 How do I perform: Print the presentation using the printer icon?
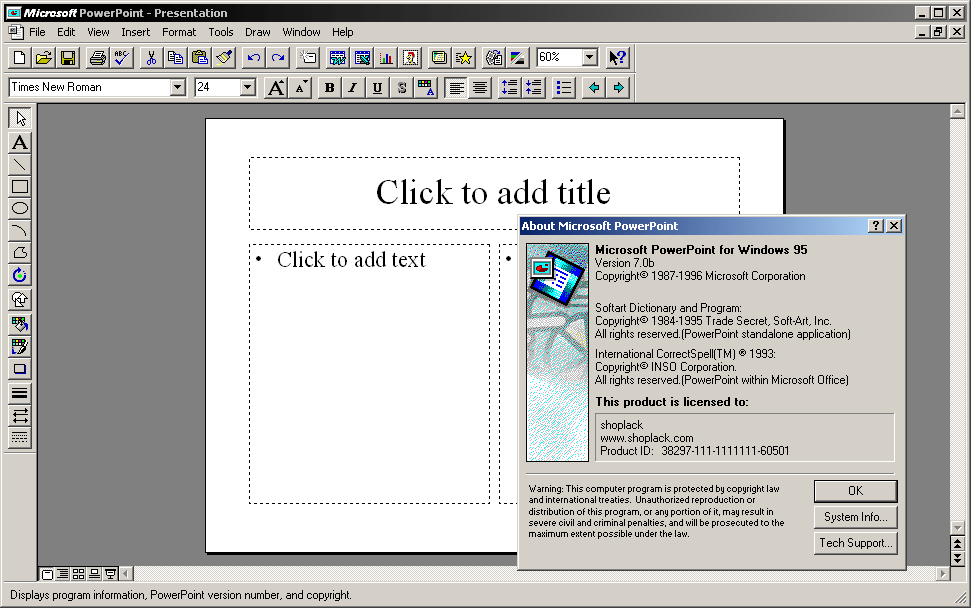(x=97, y=58)
